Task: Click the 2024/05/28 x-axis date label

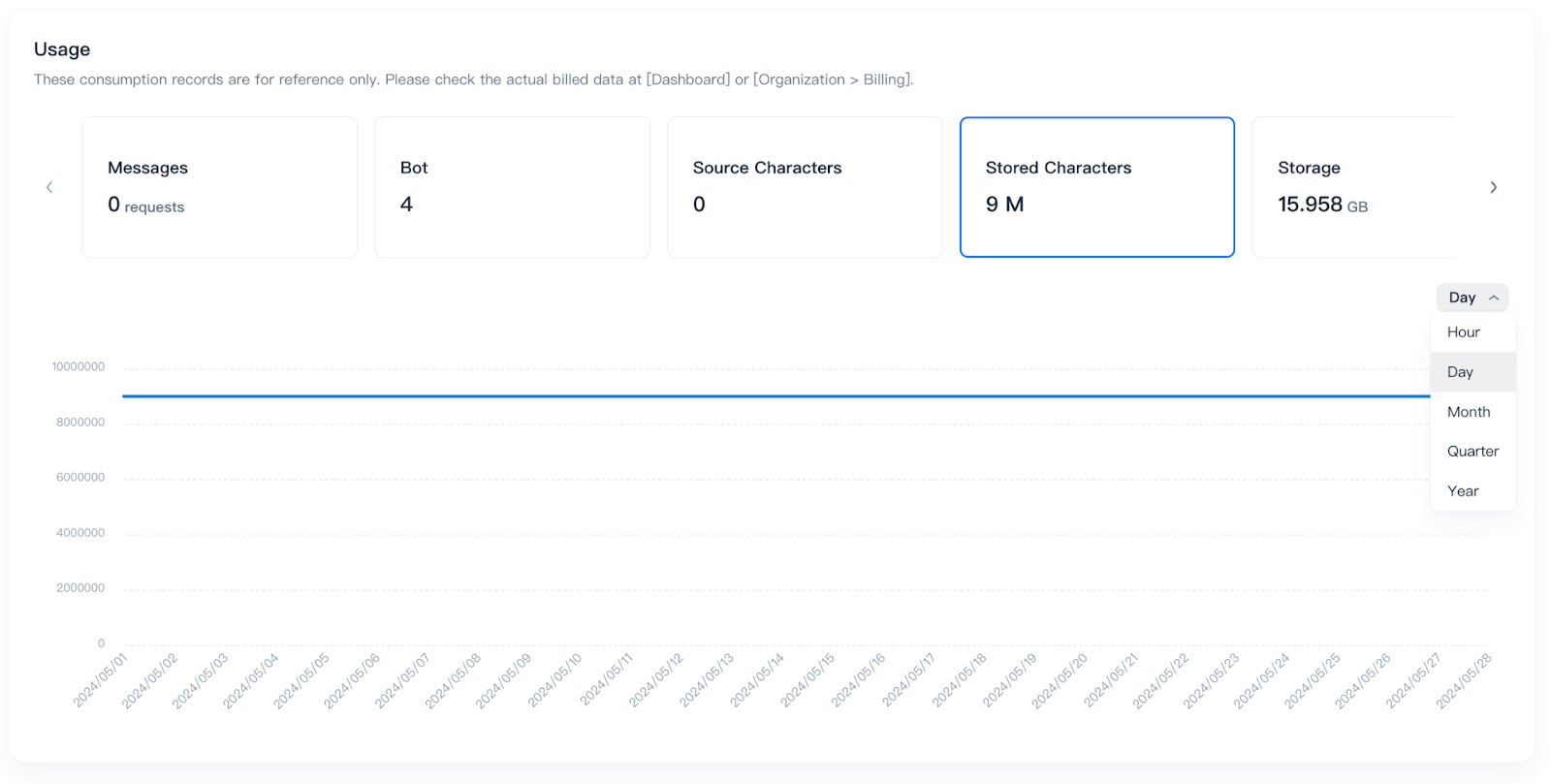Action: point(1464,680)
